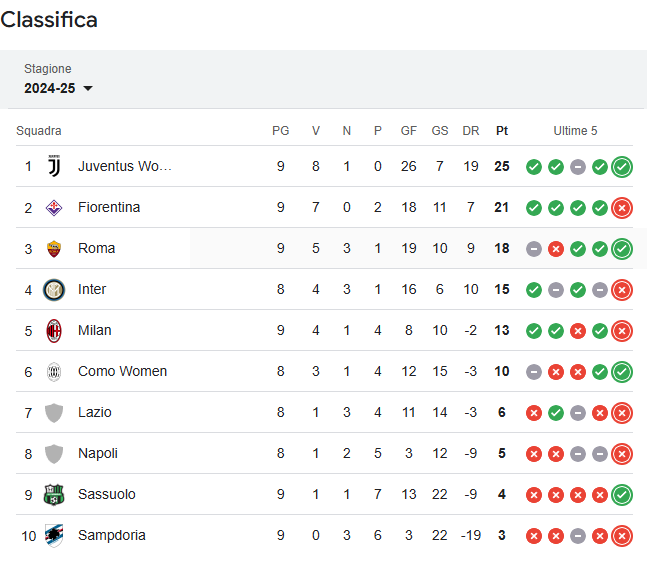Image resolution: width=647 pixels, height=576 pixels.
Task: Open the Juventus Women team link
Action: coord(125,166)
